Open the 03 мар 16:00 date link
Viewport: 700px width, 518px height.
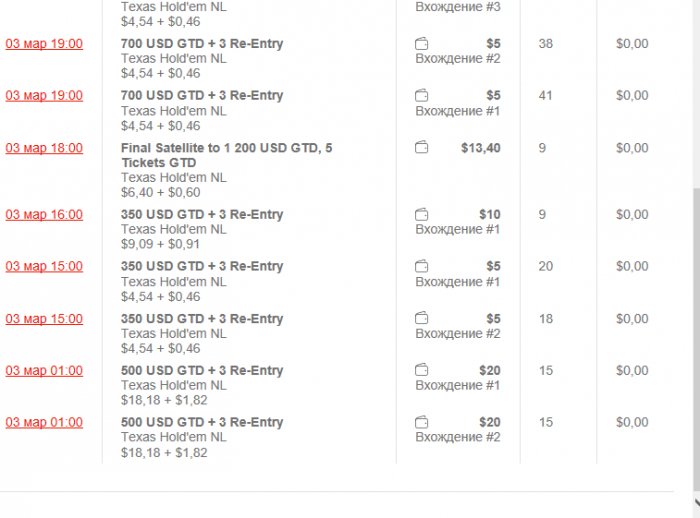coord(44,214)
